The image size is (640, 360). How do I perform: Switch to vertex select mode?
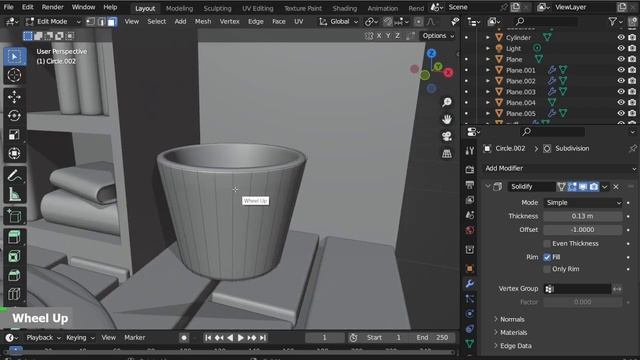tap(91, 22)
